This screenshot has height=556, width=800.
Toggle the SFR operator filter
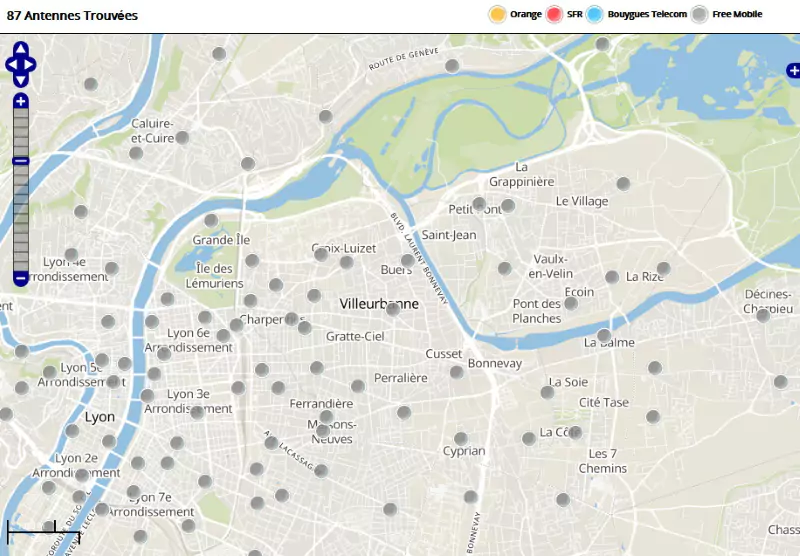point(555,14)
